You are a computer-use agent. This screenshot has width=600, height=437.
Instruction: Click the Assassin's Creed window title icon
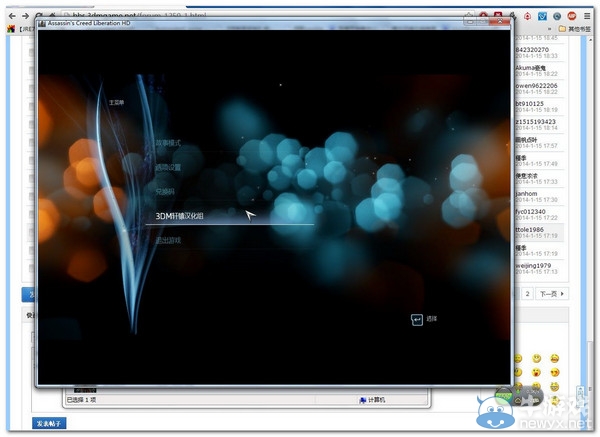click(x=42, y=23)
